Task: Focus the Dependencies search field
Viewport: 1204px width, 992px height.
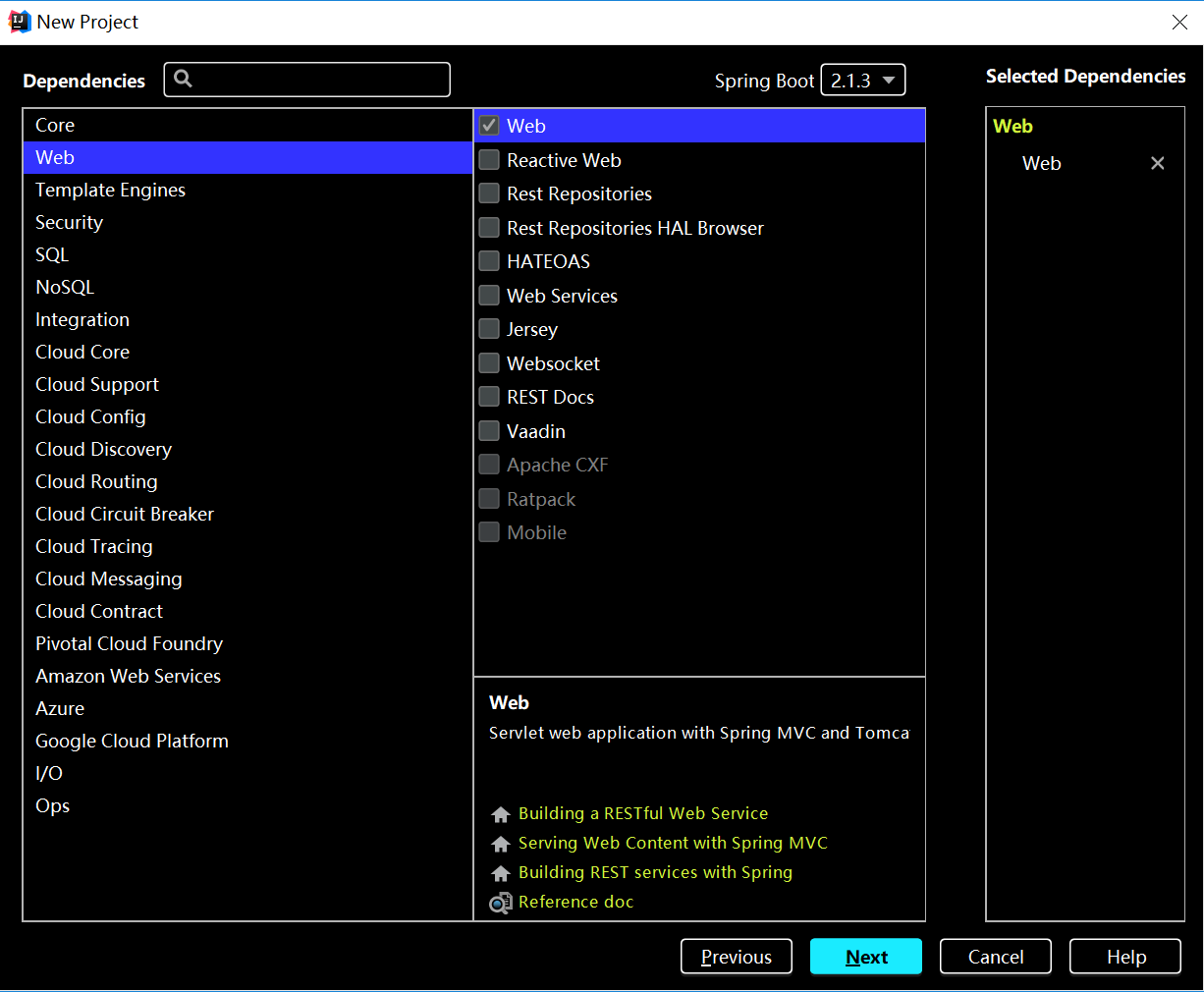Action: click(307, 80)
